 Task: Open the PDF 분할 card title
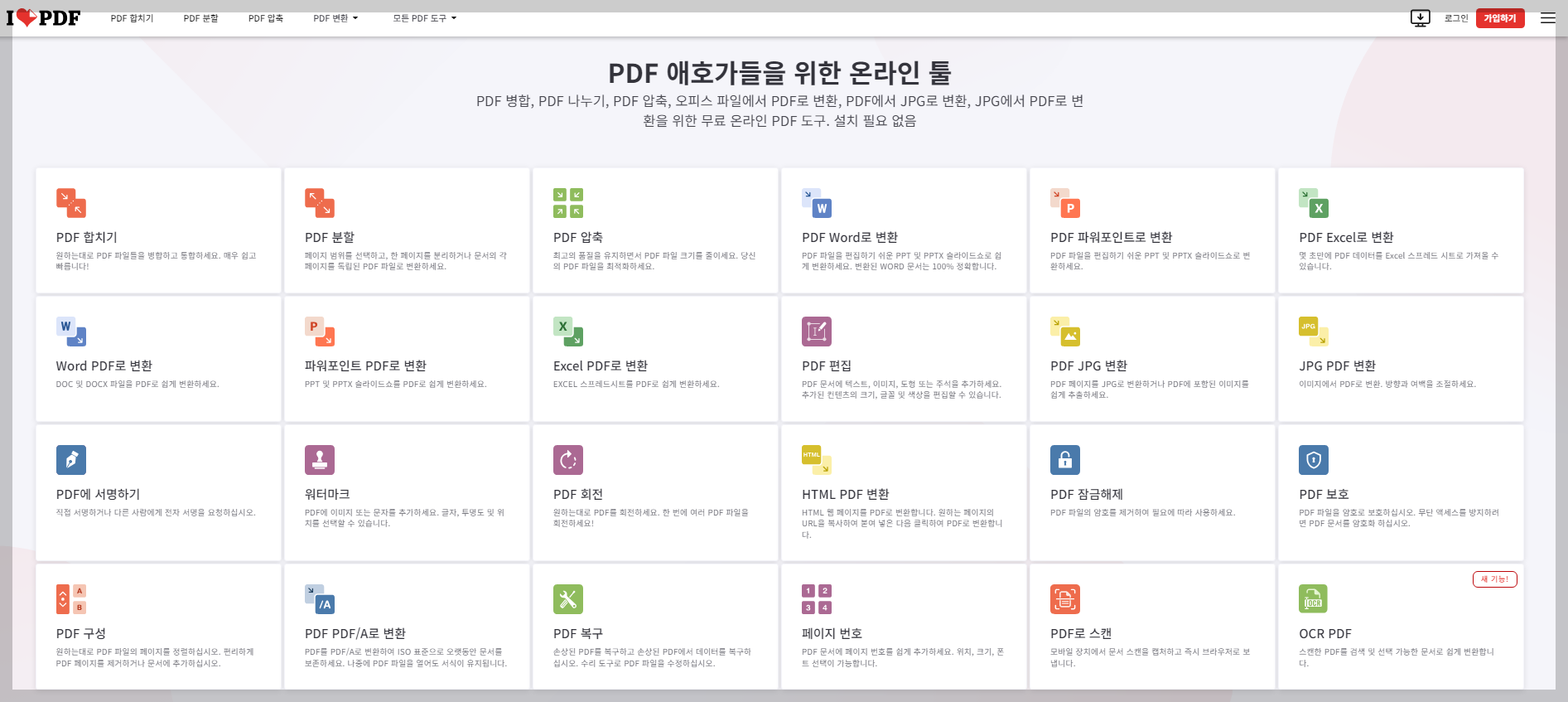(330, 237)
